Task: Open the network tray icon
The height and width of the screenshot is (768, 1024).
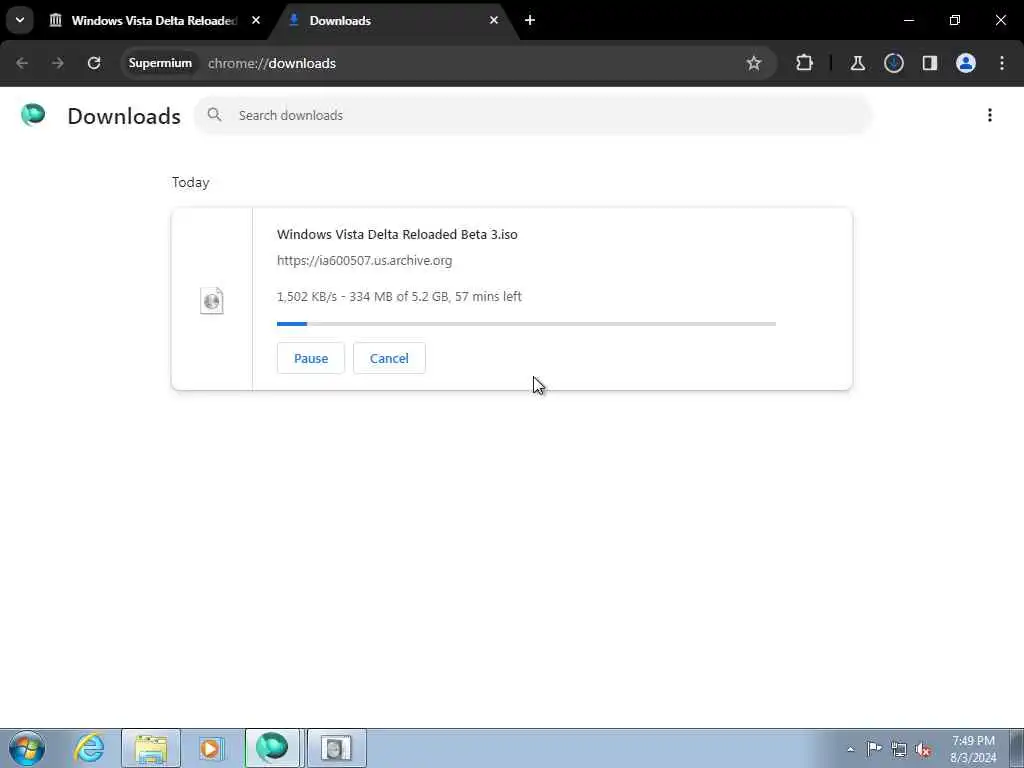Action: click(x=899, y=749)
